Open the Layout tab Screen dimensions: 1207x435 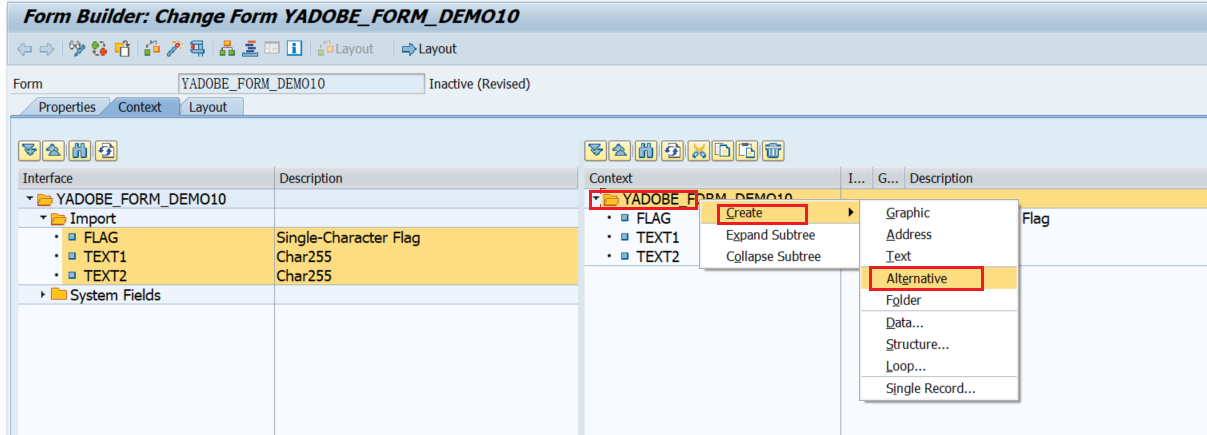208,107
